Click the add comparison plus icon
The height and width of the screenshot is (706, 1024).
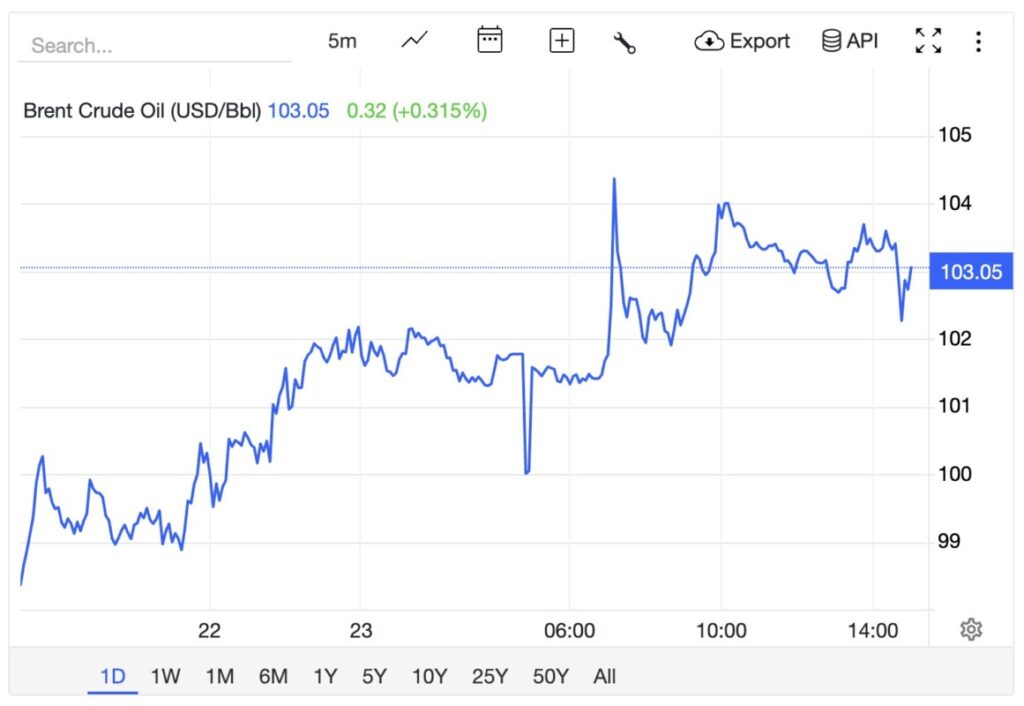click(x=561, y=40)
